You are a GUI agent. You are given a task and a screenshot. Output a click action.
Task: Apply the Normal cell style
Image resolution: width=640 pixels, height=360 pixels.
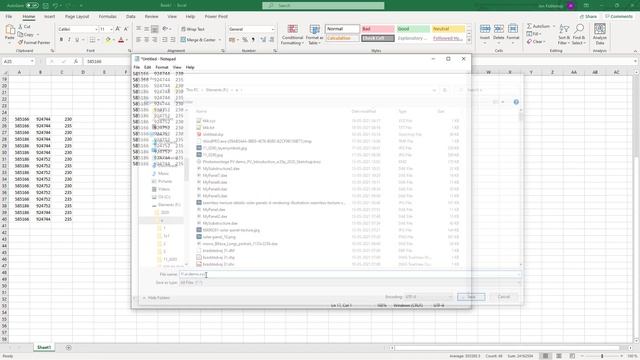[x=342, y=29]
